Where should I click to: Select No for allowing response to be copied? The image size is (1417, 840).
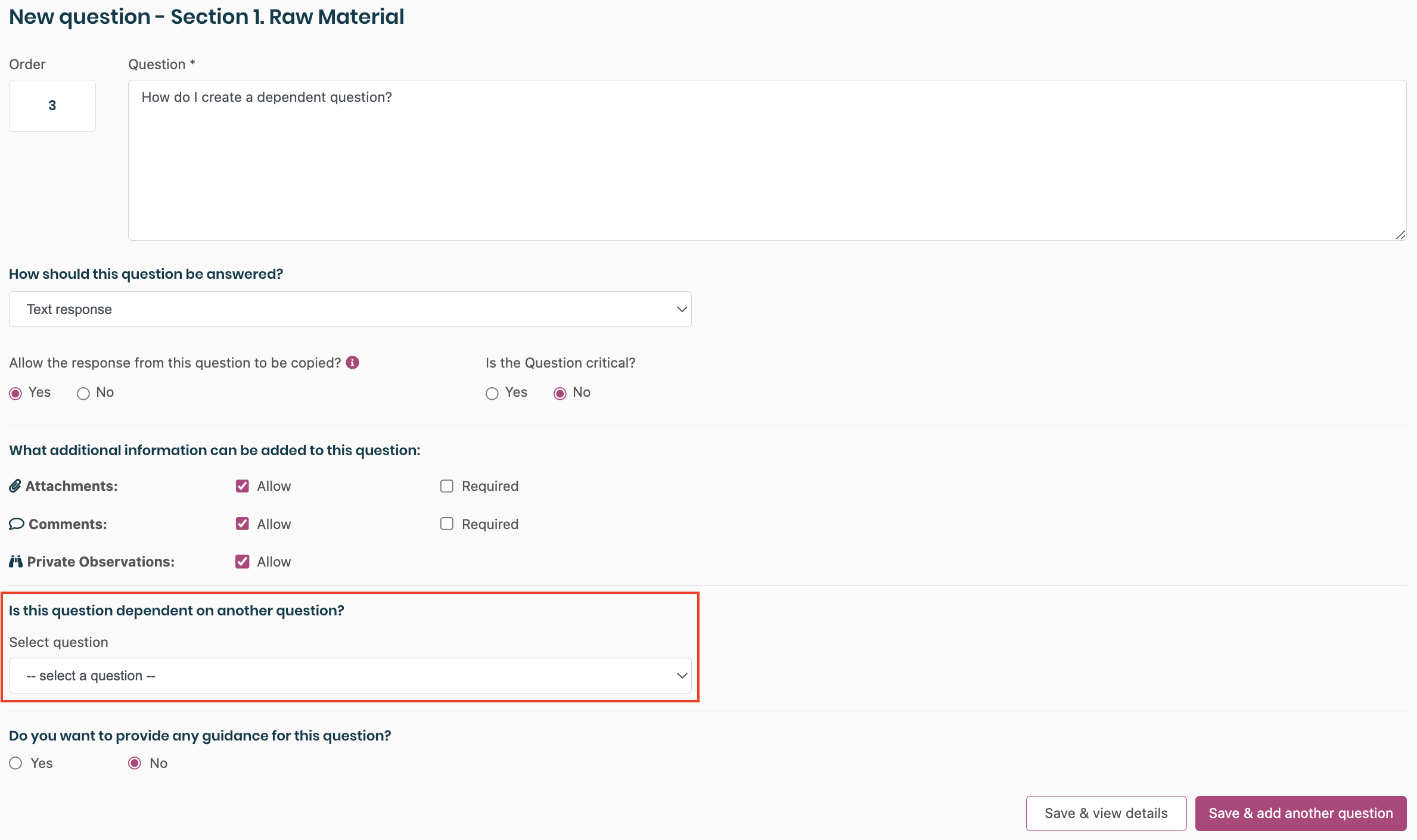83,393
